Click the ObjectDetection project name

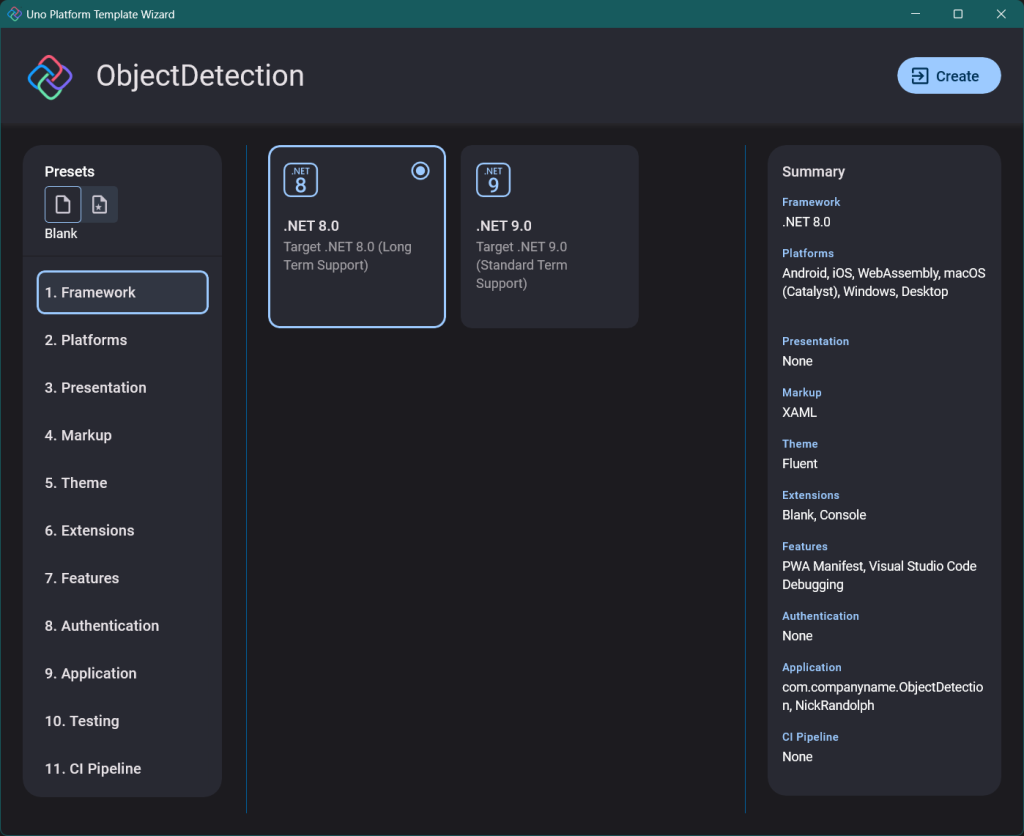tap(200, 76)
